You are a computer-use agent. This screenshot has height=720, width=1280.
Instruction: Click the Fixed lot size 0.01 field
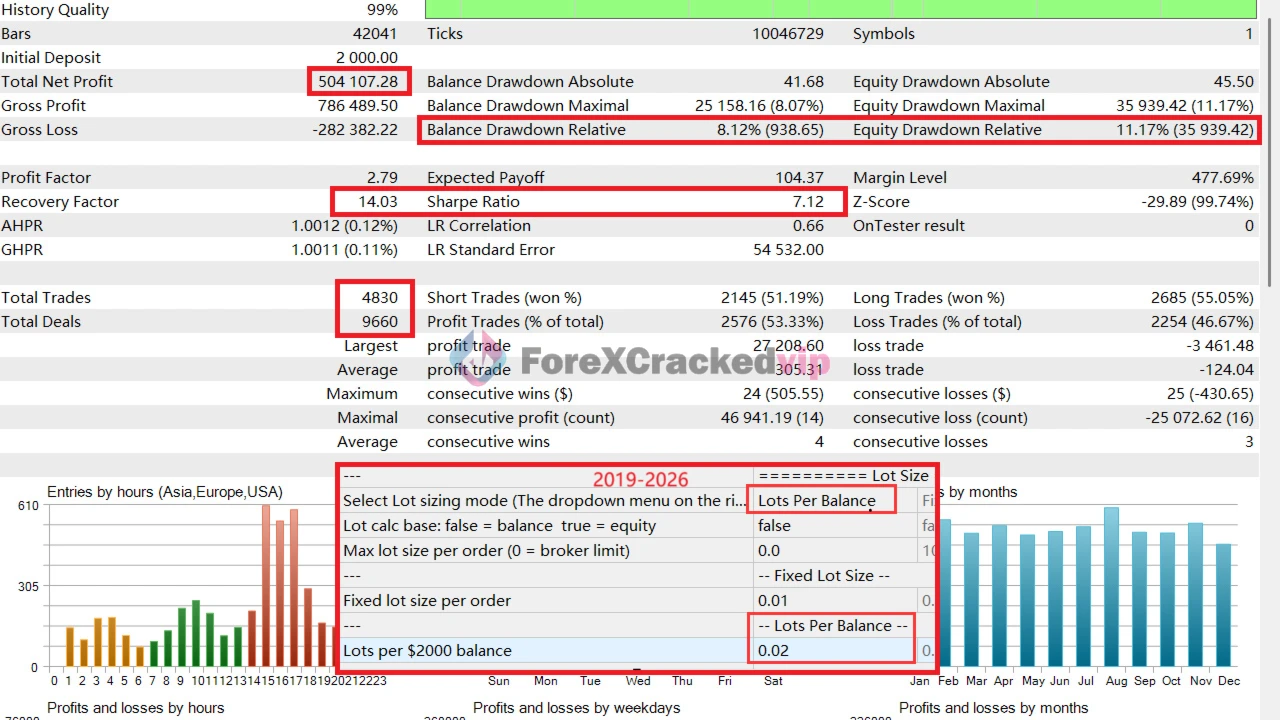pyautogui.click(x=773, y=601)
